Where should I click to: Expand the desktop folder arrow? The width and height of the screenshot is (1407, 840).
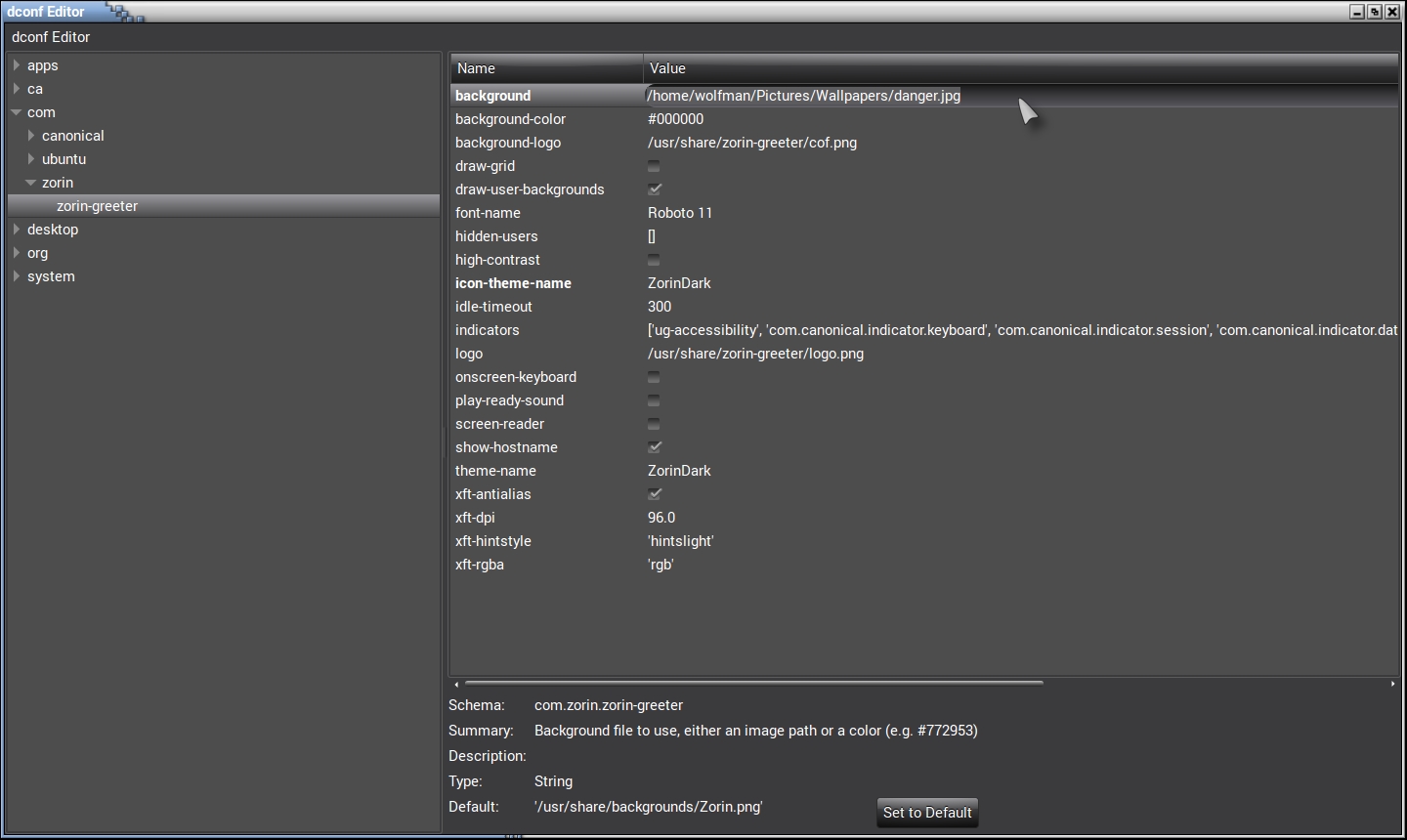(17, 230)
